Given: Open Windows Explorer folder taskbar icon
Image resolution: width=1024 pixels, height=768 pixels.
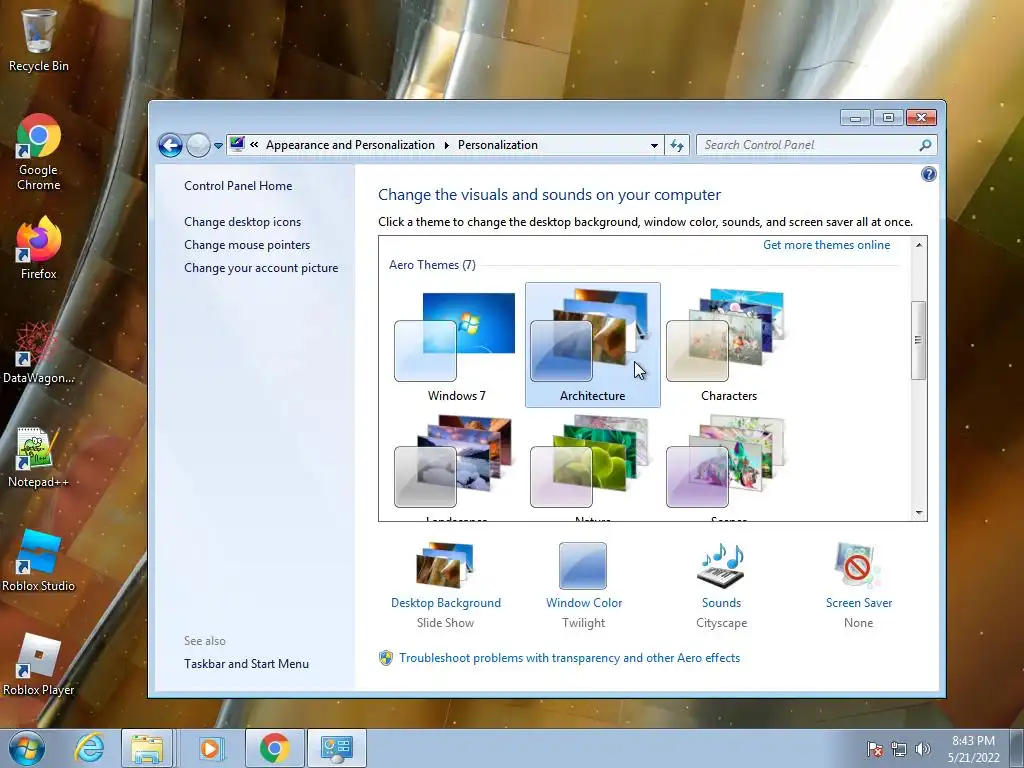Looking at the screenshot, I should tap(147, 748).
